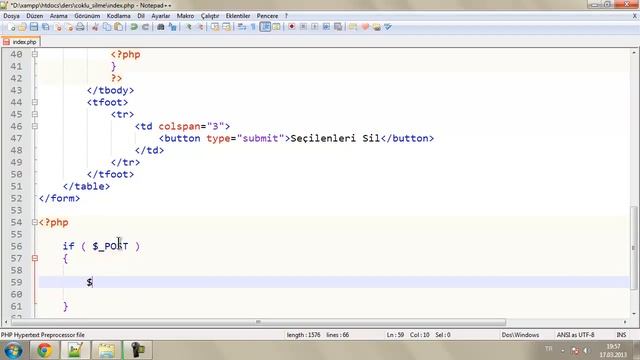Viewport: 640px width, 360px height.
Task: Click the last plugin icon with checkmark
Action: point(388,27)
